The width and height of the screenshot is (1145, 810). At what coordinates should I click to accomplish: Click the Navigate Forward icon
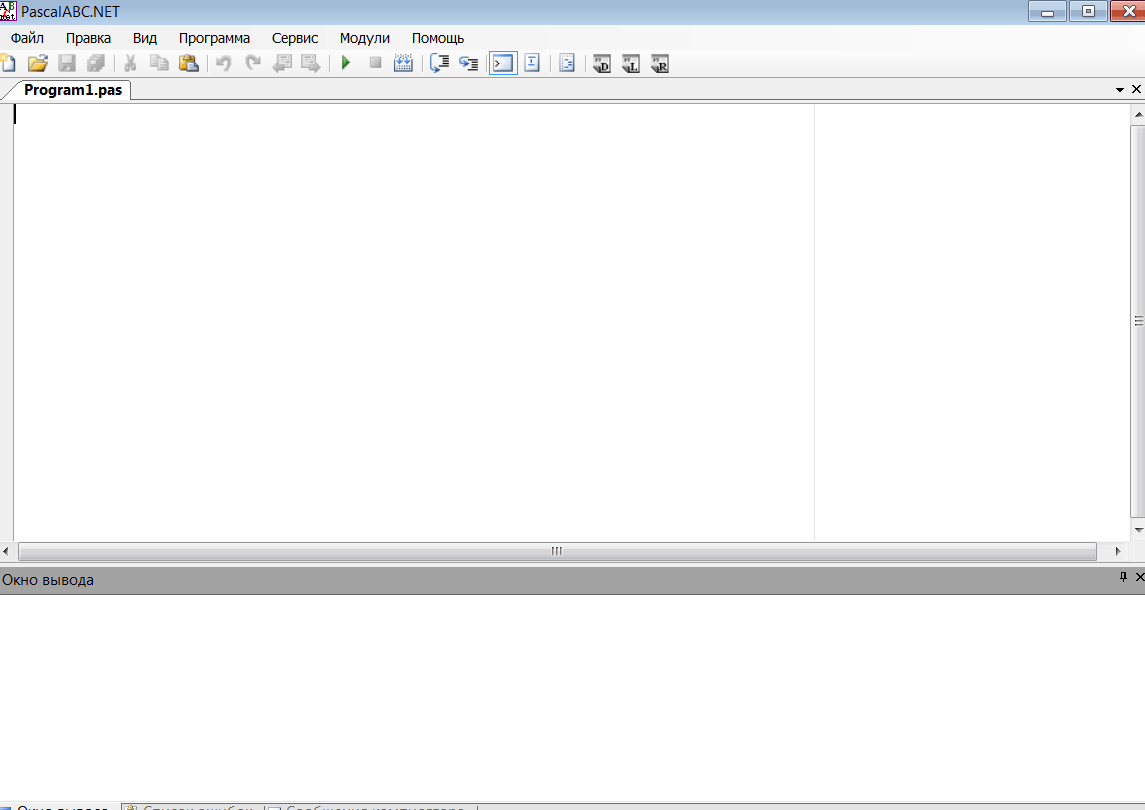tap(311, 64)
